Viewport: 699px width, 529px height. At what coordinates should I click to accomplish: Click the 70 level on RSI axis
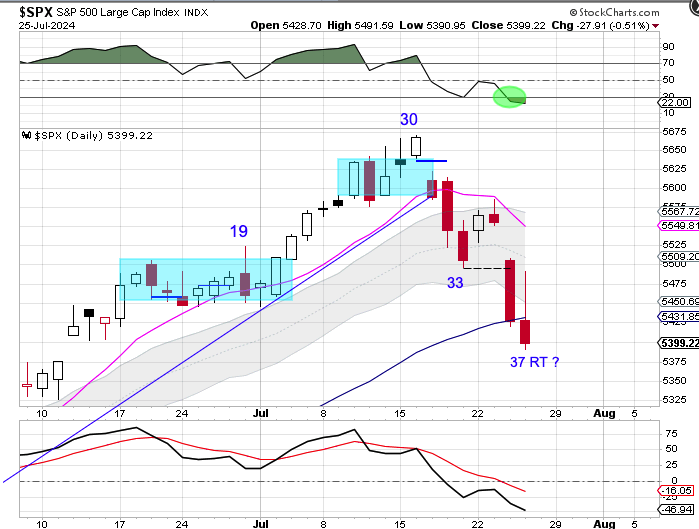pos(668,63)
